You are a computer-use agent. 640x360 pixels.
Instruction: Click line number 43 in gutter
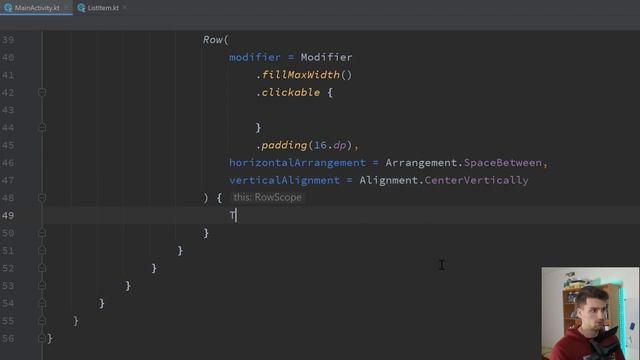point(8,110)
